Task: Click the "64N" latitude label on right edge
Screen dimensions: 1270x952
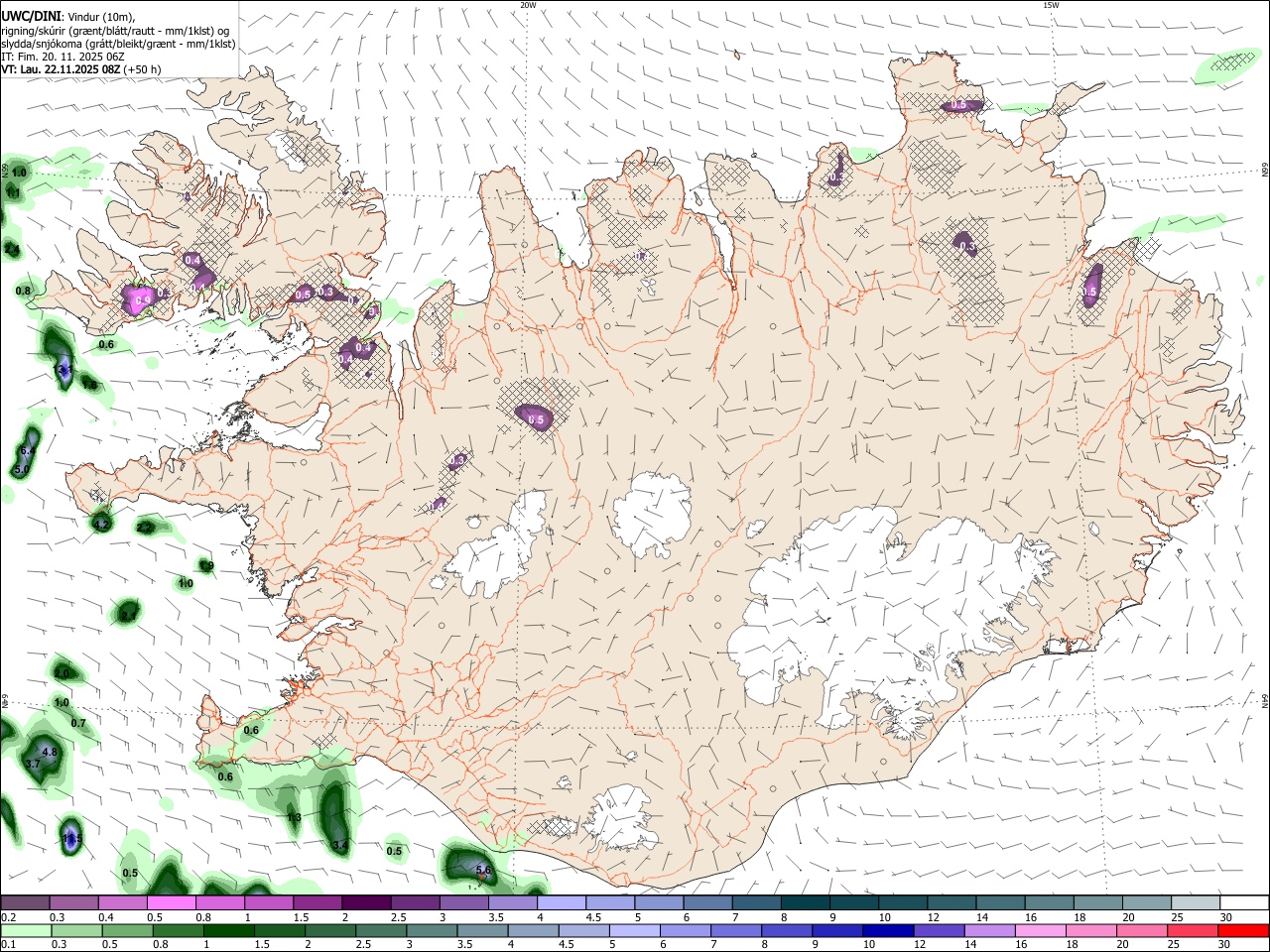Action: click(x=1265, y=701)
